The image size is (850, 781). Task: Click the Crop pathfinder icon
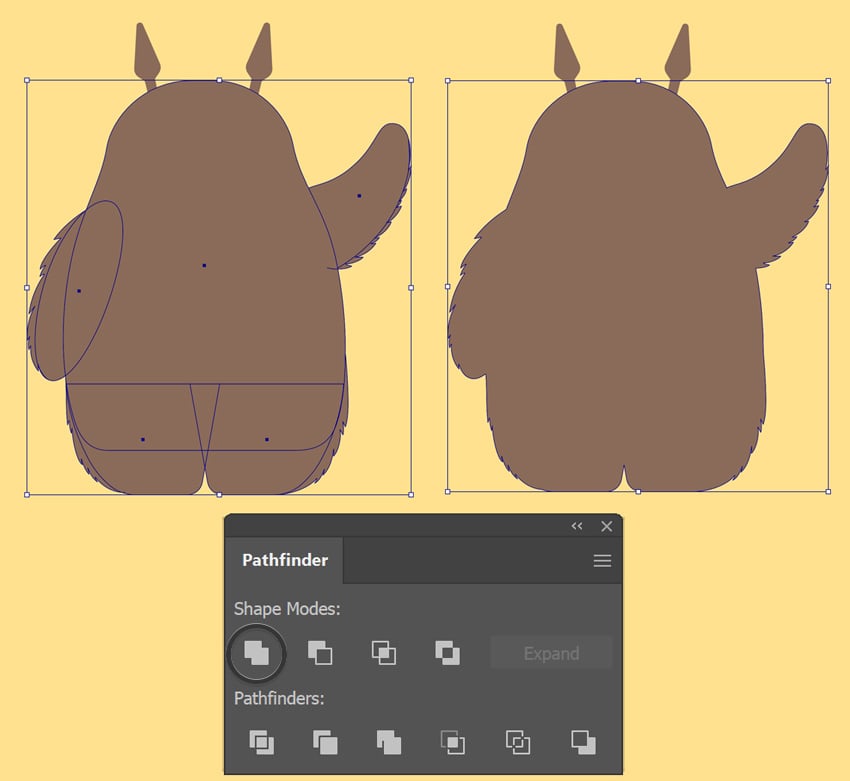pos(453,742)
